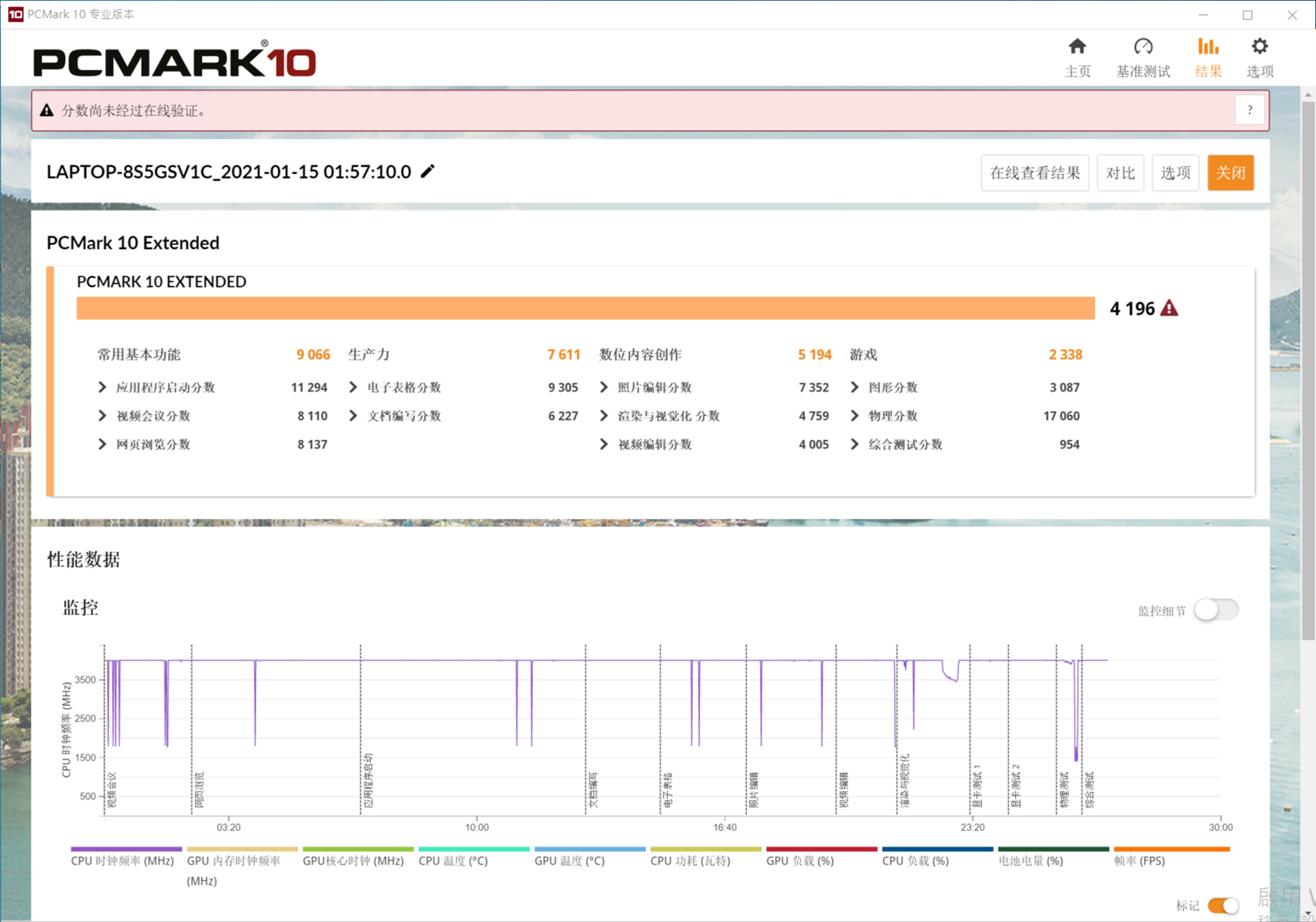The height and width of the screenshot is (922, 1316).
Task: Expand 应用程序启动分数 details
Action: click(103, 387)
